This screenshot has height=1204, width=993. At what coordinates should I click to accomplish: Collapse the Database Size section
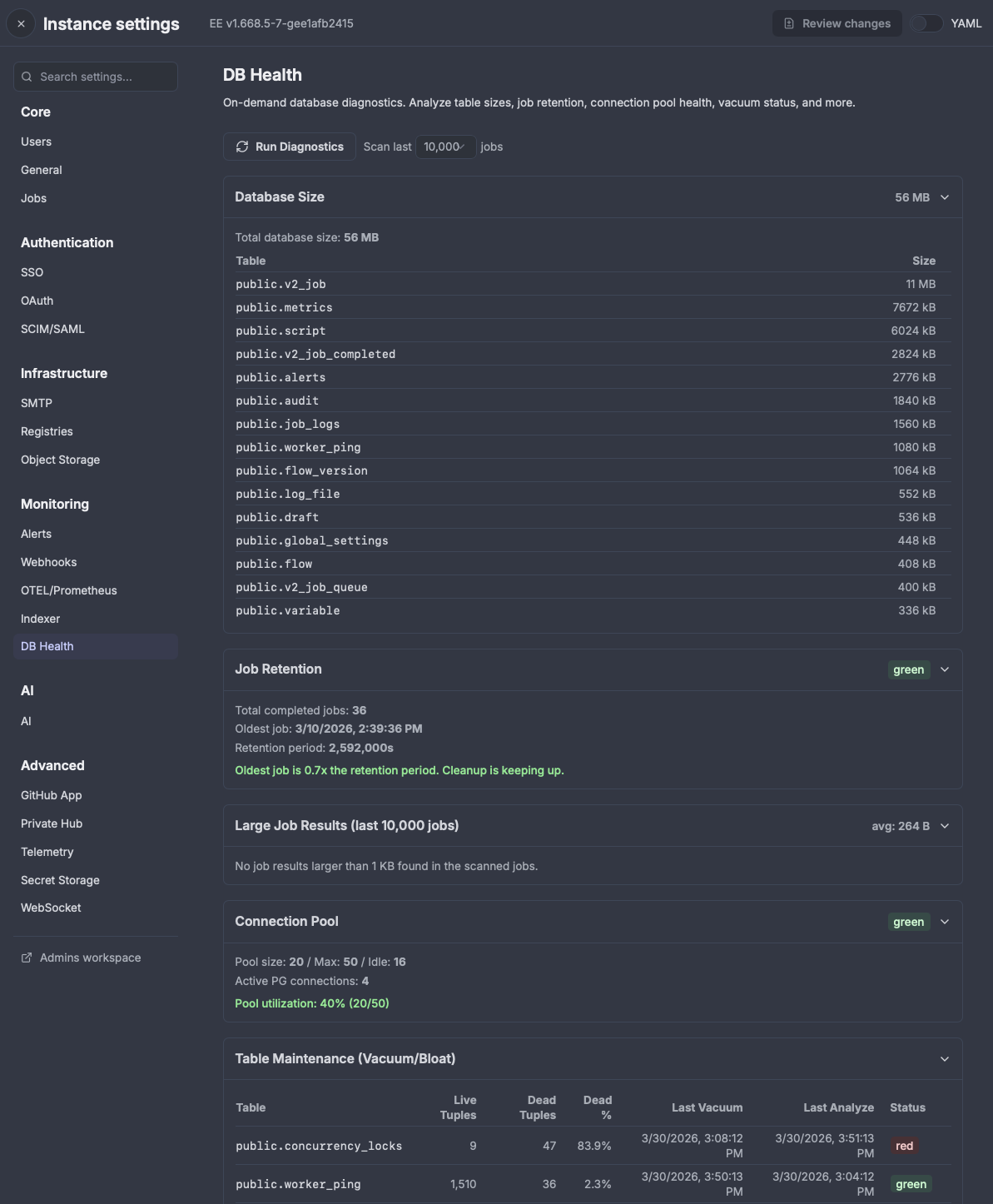pyautogui.click(x=945, y=197)
